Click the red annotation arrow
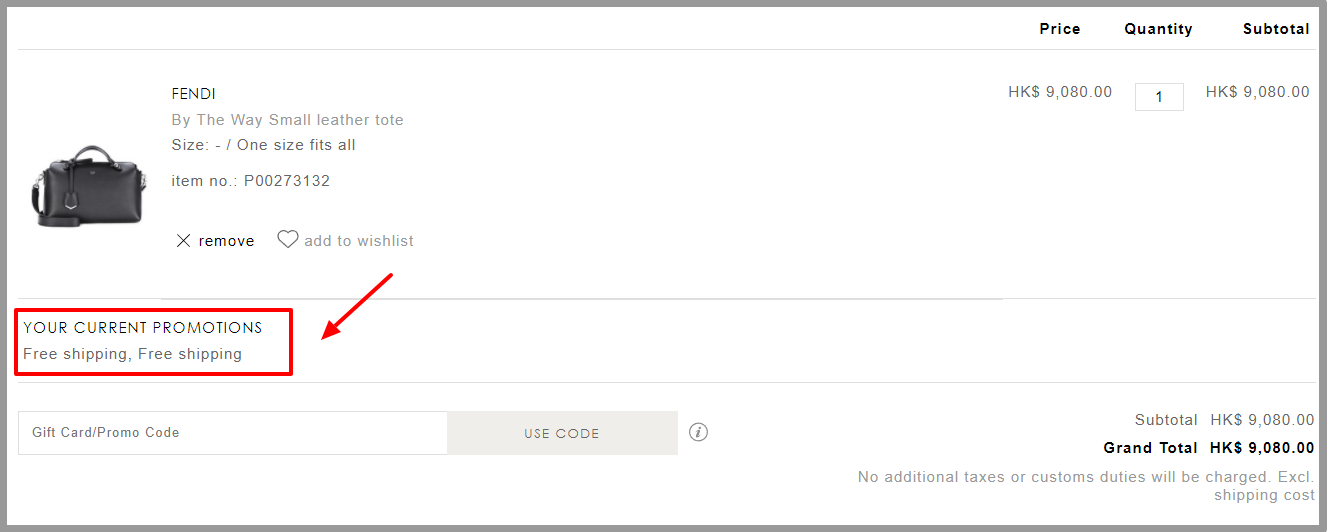This screenshot has height=532, width=1327. (x=359, y=306)
